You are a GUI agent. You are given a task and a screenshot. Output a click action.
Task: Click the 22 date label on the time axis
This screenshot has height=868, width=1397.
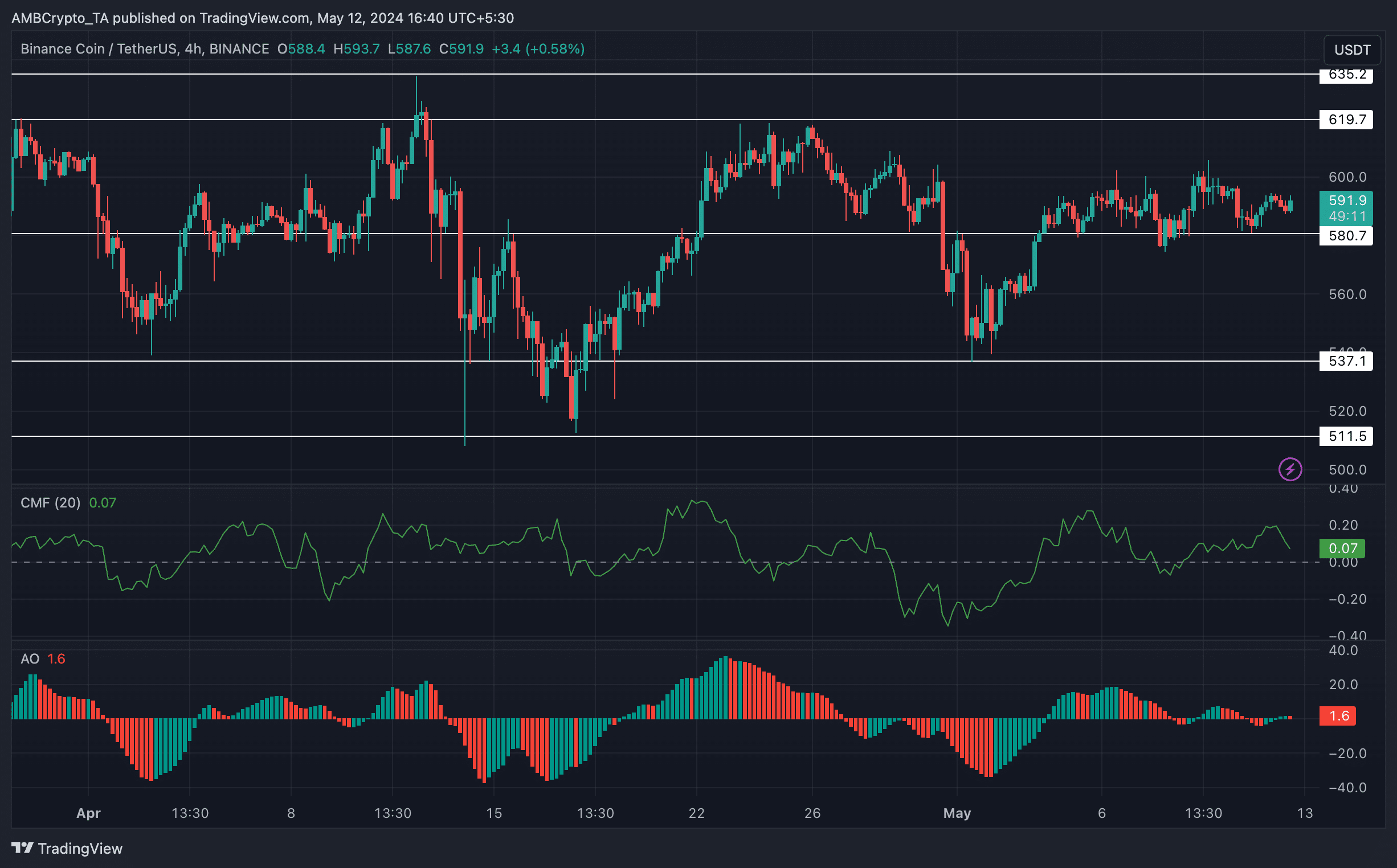click(x=696, y=813)
